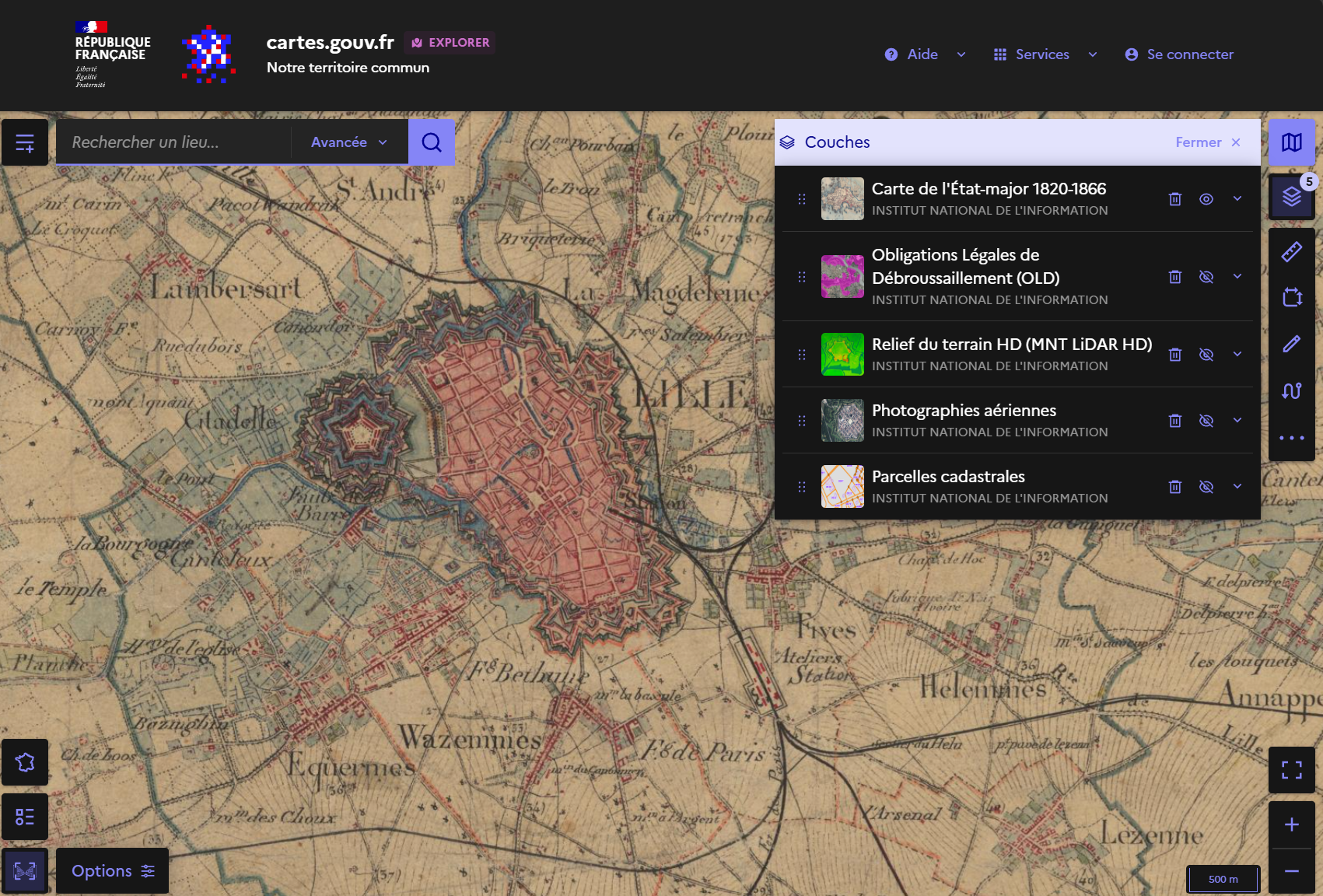
Task: Click the Photographies aériennes layer name
Action: click(964, 411)
